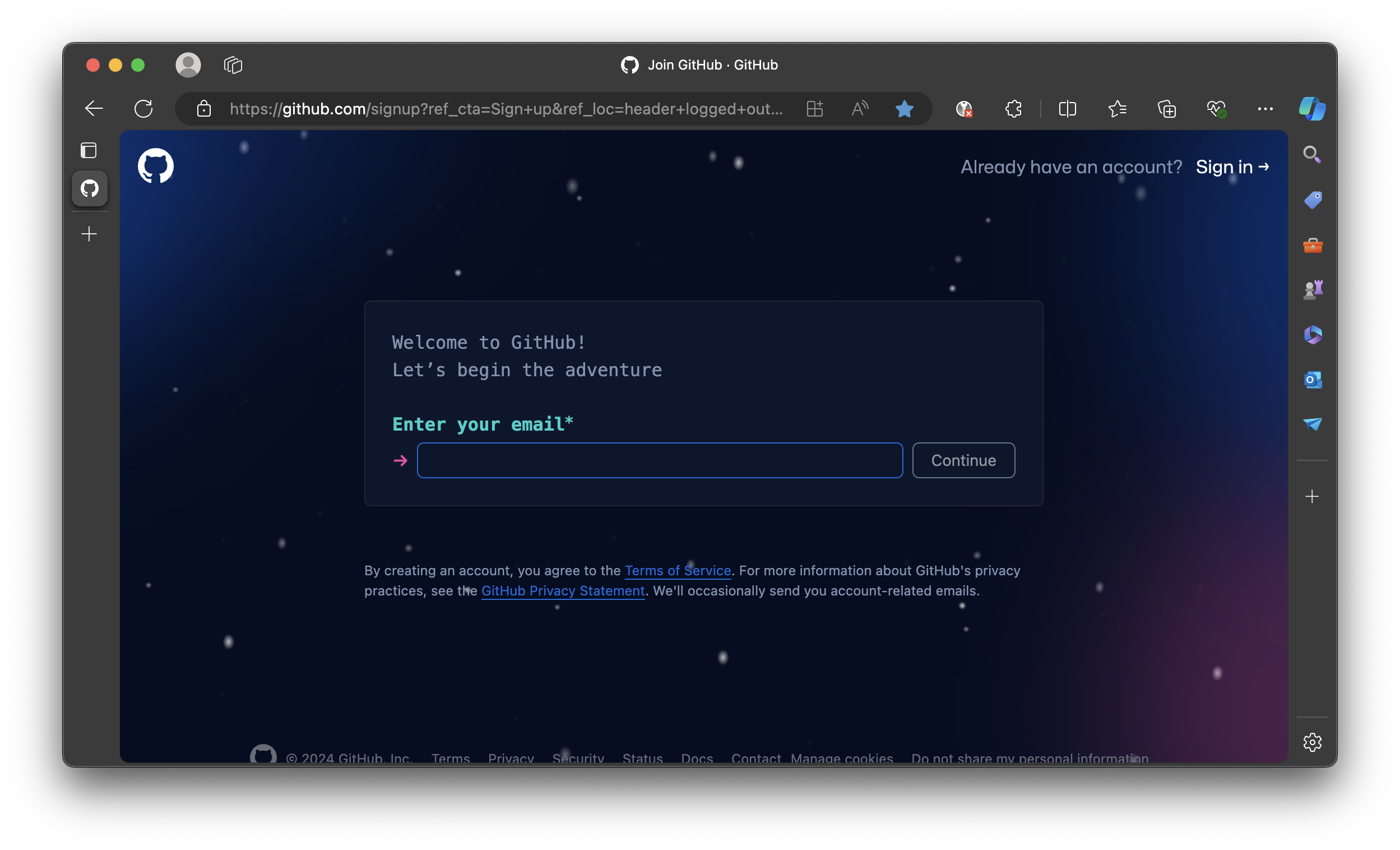The width and height of the screenshot is (1400, 850).
Task: Click the address bar URL
Action: [506, 109]
